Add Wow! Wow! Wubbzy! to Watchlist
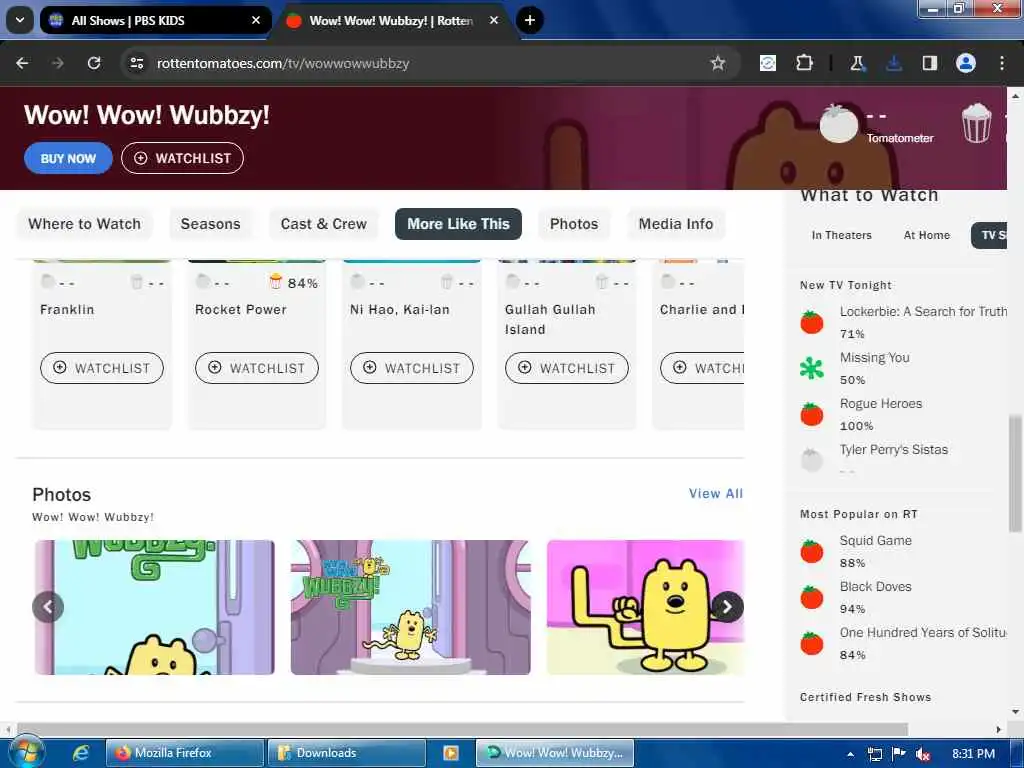This screenshot has height=768, width=1024. [x=182, y=158]
